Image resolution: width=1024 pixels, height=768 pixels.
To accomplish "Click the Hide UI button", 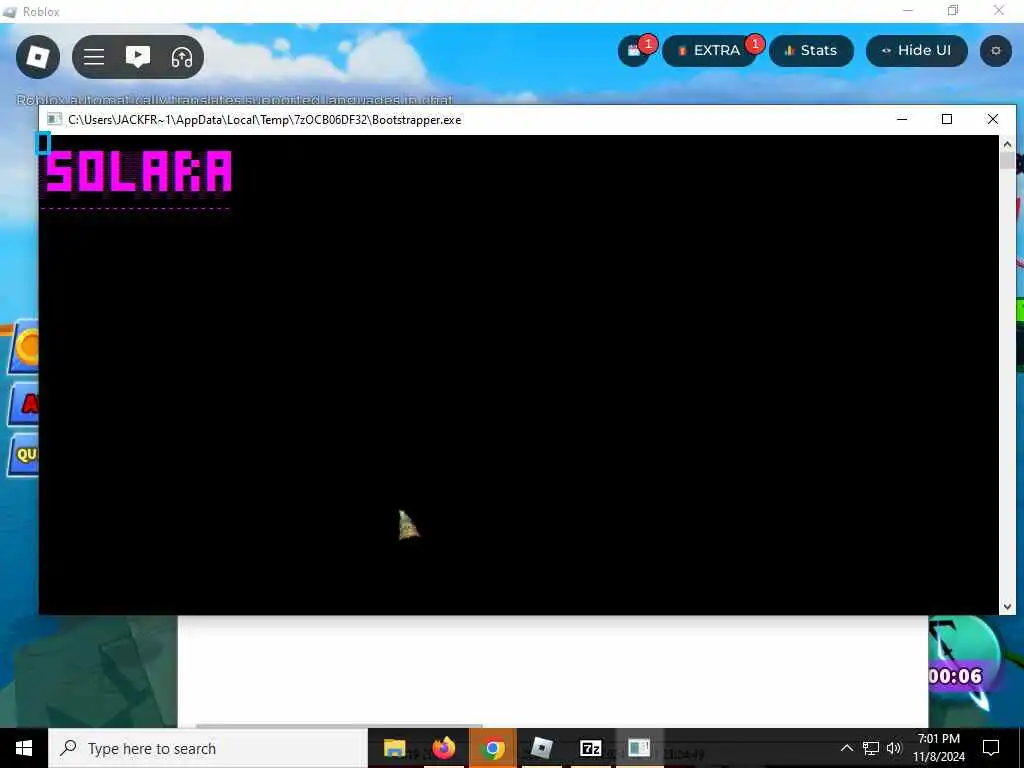I will (x=916, y=51).
